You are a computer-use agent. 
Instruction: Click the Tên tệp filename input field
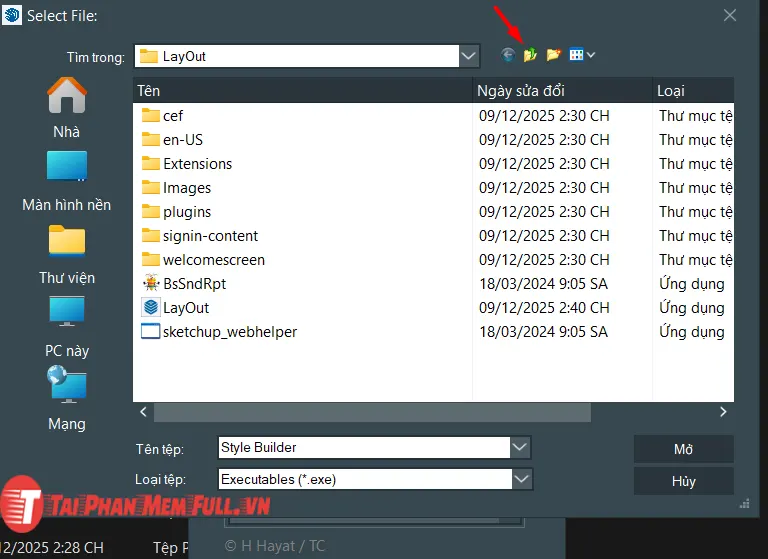point(364,447)
